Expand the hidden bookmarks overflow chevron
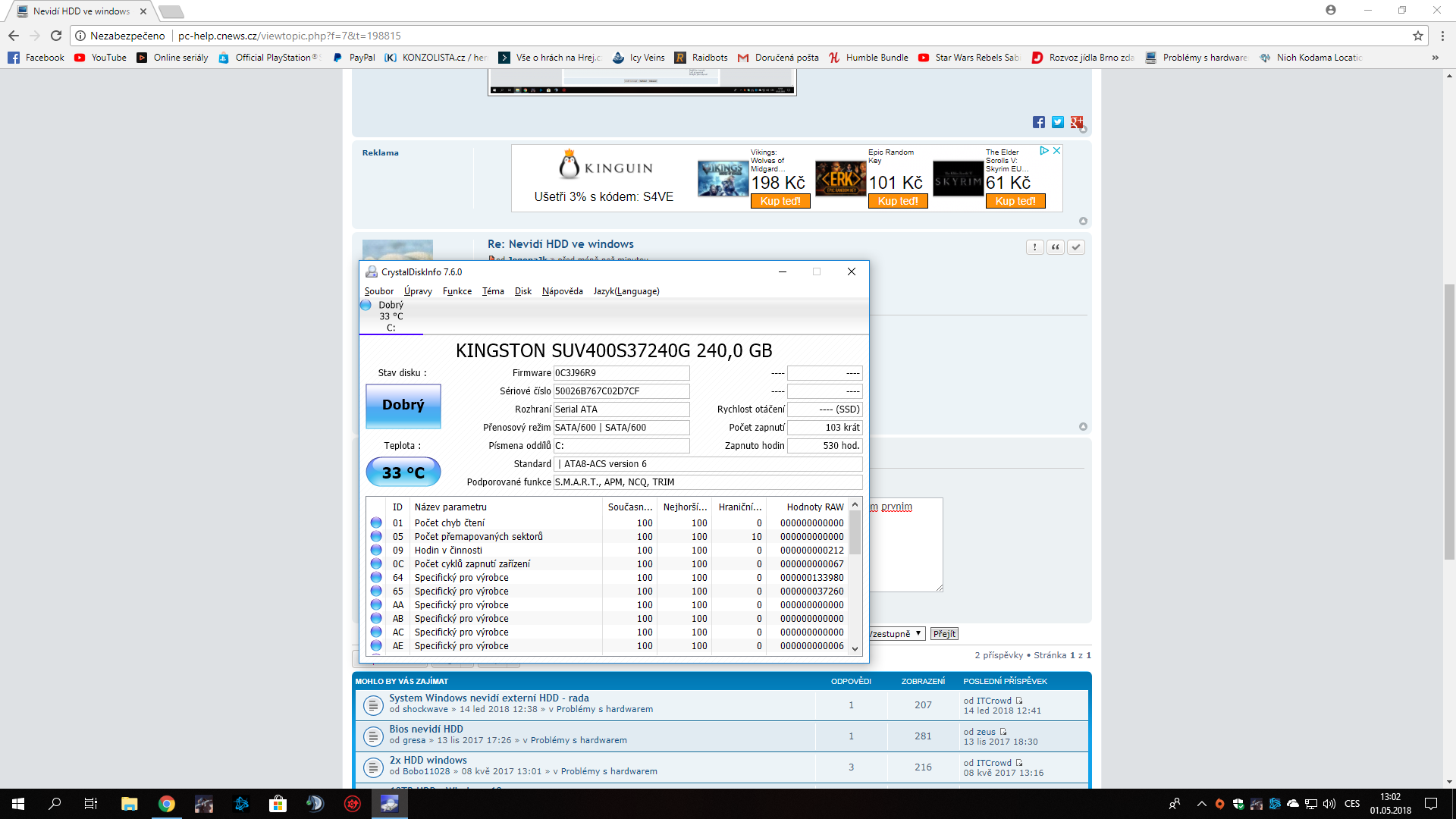The height and width of the screenshot is (819, 1456). [x=1435, y=58]
